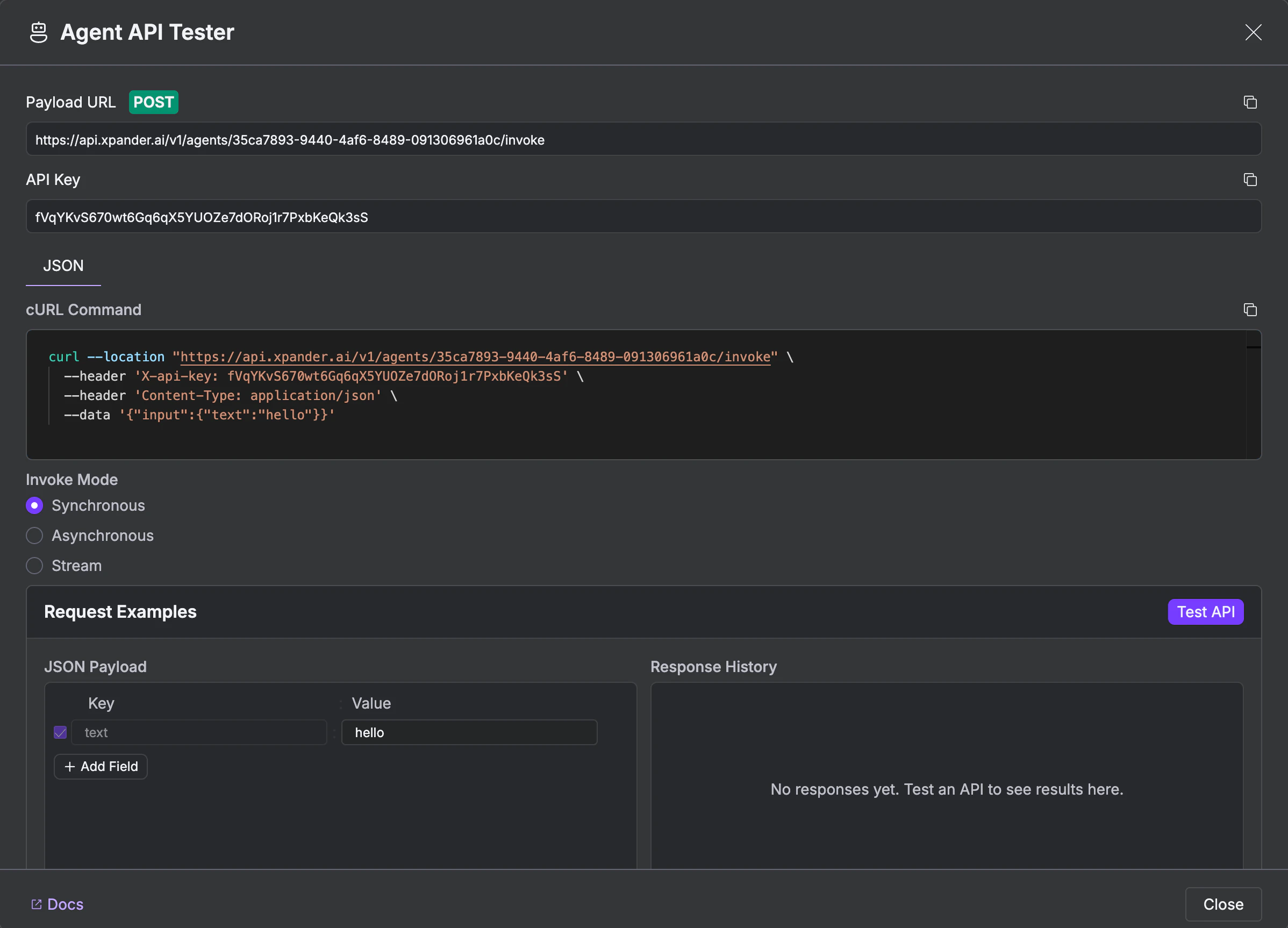Focus the API Key input field

[x=643, y=216]
